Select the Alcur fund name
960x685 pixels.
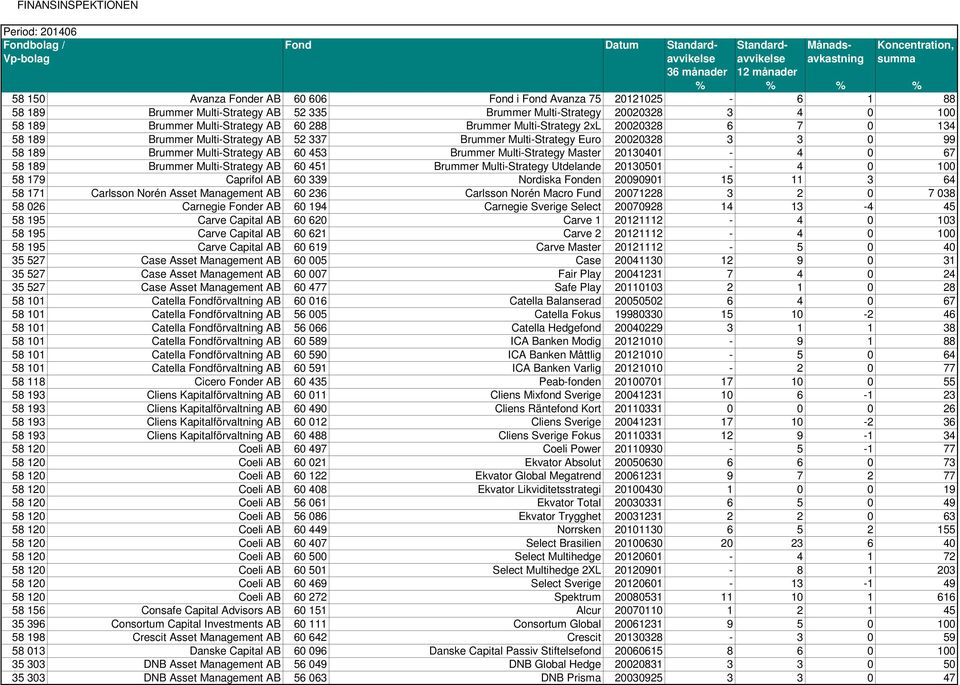click(x=588, y=611)
